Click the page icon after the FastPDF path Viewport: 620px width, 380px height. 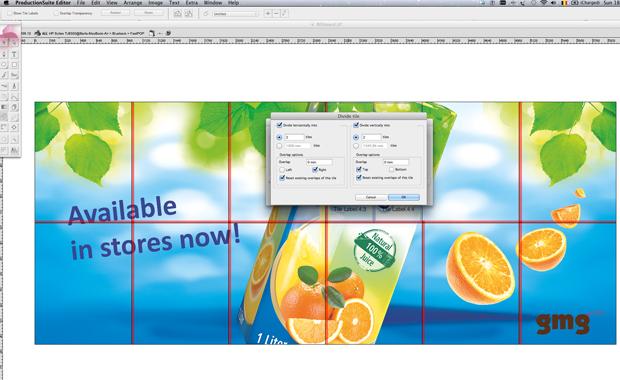pyautogui.click(x=152, y=34)
